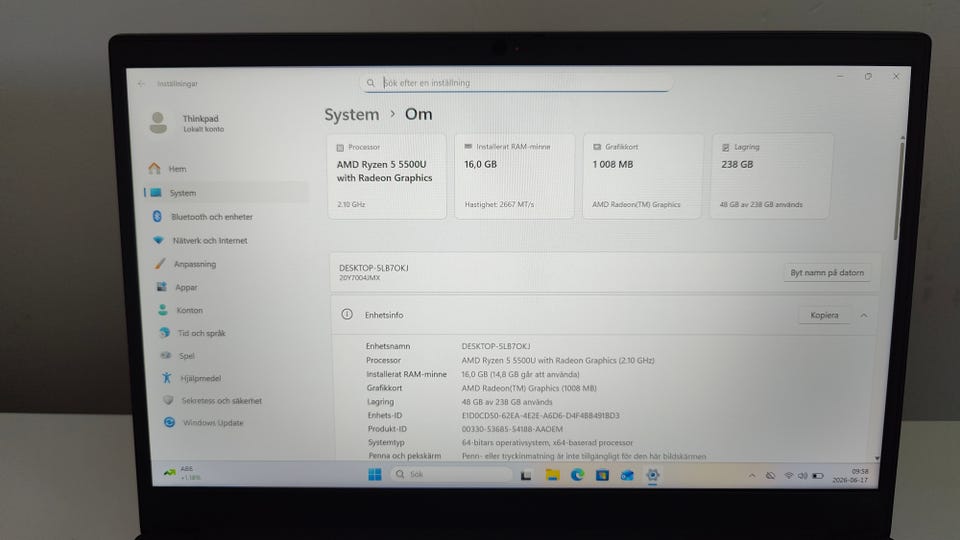
Task: Click the System breadcrumb link
Action: pos(351,114)
